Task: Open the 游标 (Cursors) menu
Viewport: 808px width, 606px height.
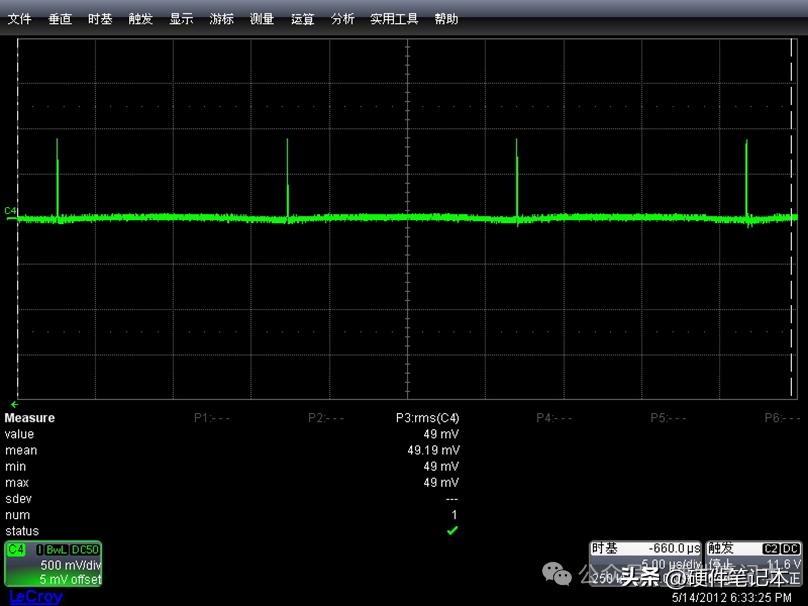Action: click(222, 19)
